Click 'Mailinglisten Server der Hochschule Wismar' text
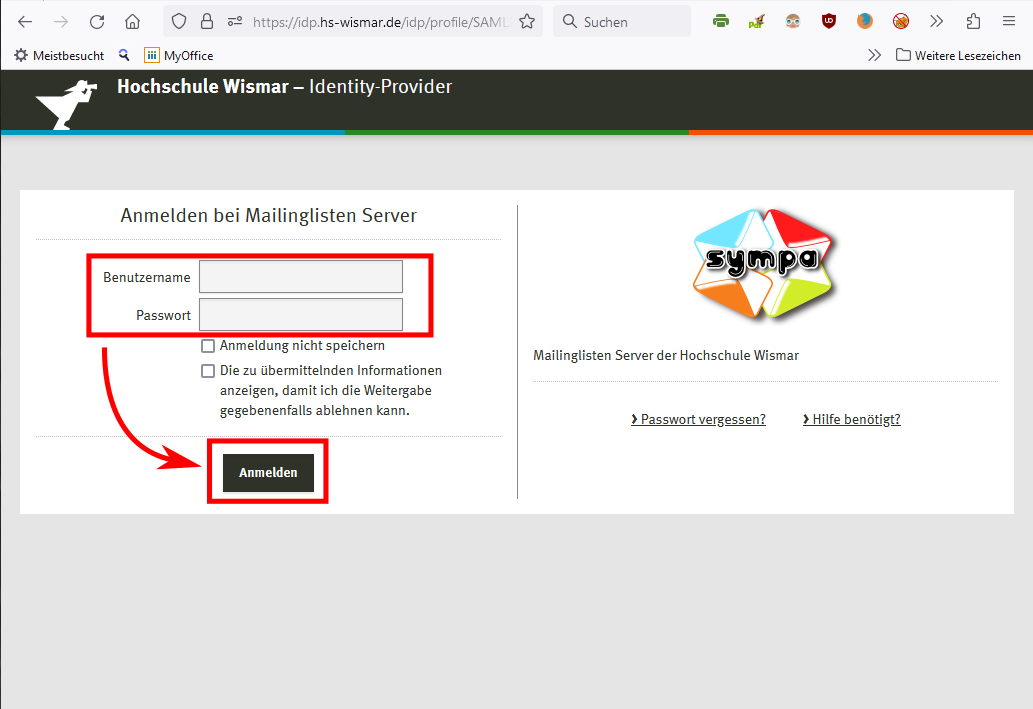 click(666, 355)
